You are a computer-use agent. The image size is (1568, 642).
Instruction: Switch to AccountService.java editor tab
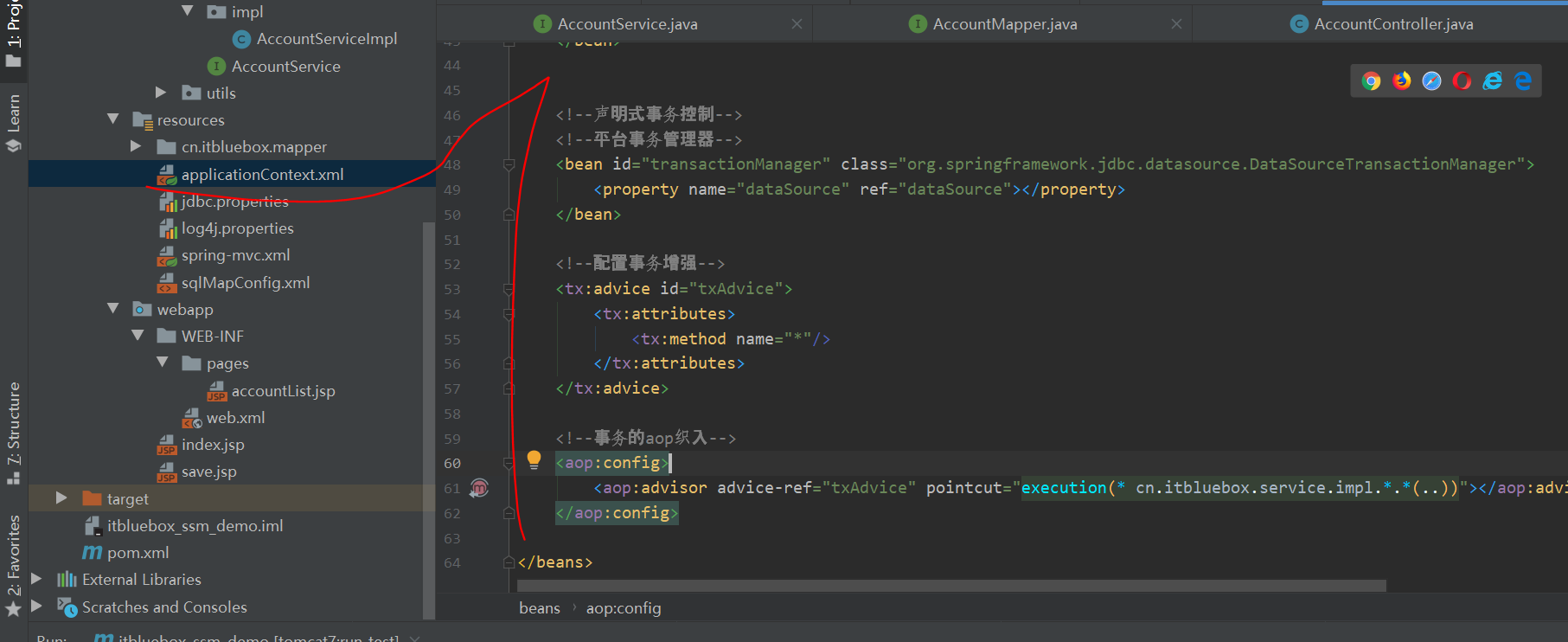pyautogui.click(x=627, y=24)
